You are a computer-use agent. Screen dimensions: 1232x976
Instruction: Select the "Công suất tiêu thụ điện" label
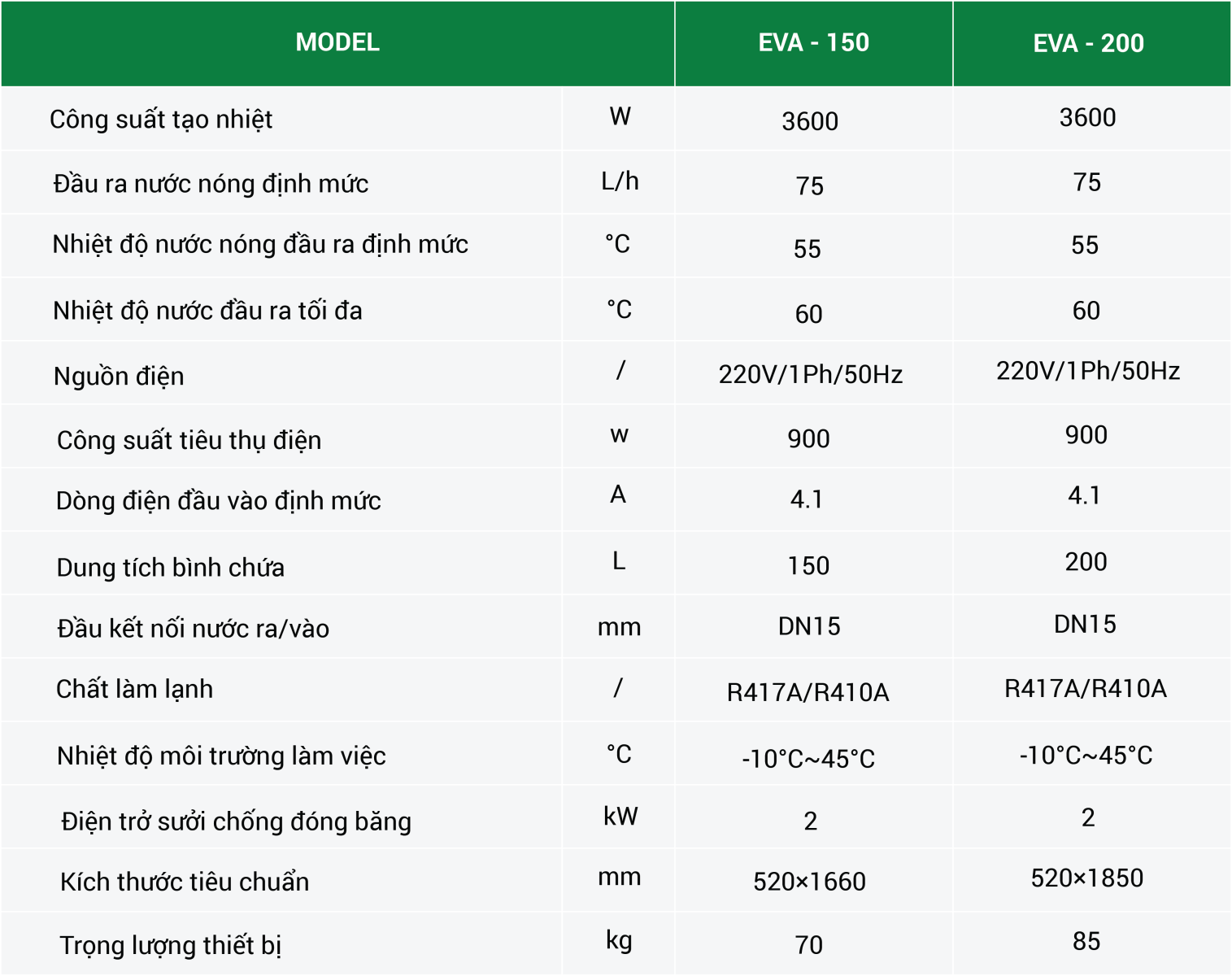[189, 440]
